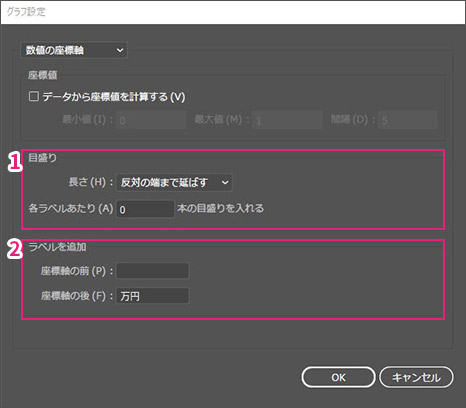The width and height of the screenshot is (466, 408).
Task: Expand the 反対の端まで延ばす length dropdown
Action: point(174,182)
